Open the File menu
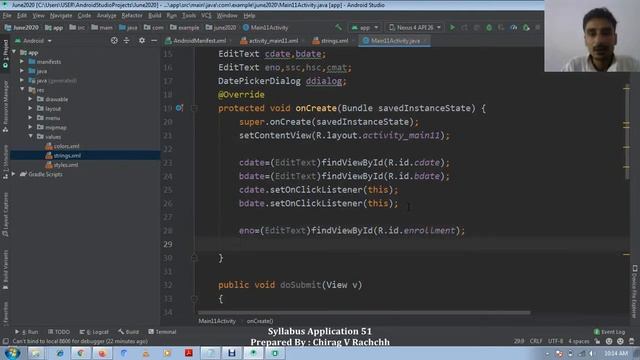This screenshot has height=360, width=640. 7,16
